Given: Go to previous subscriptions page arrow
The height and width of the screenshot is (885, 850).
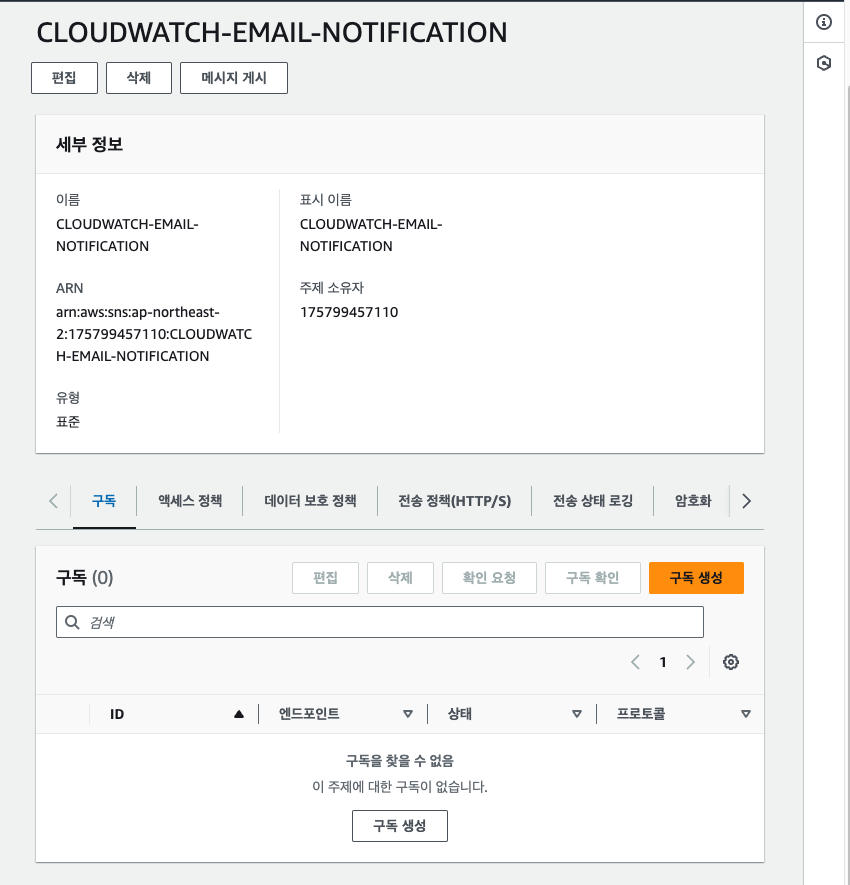Looking at the screenshot, I should pos(636,662).
